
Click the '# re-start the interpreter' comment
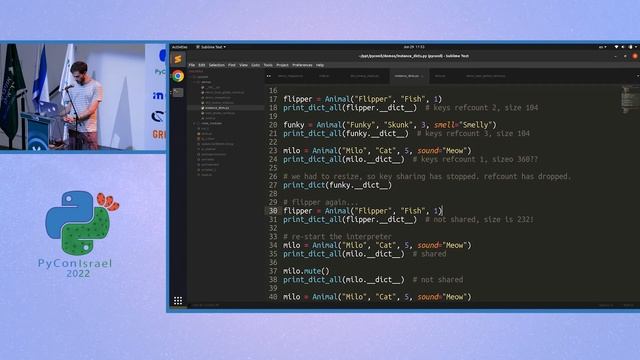pyautogui.click(x=337, y=237)
